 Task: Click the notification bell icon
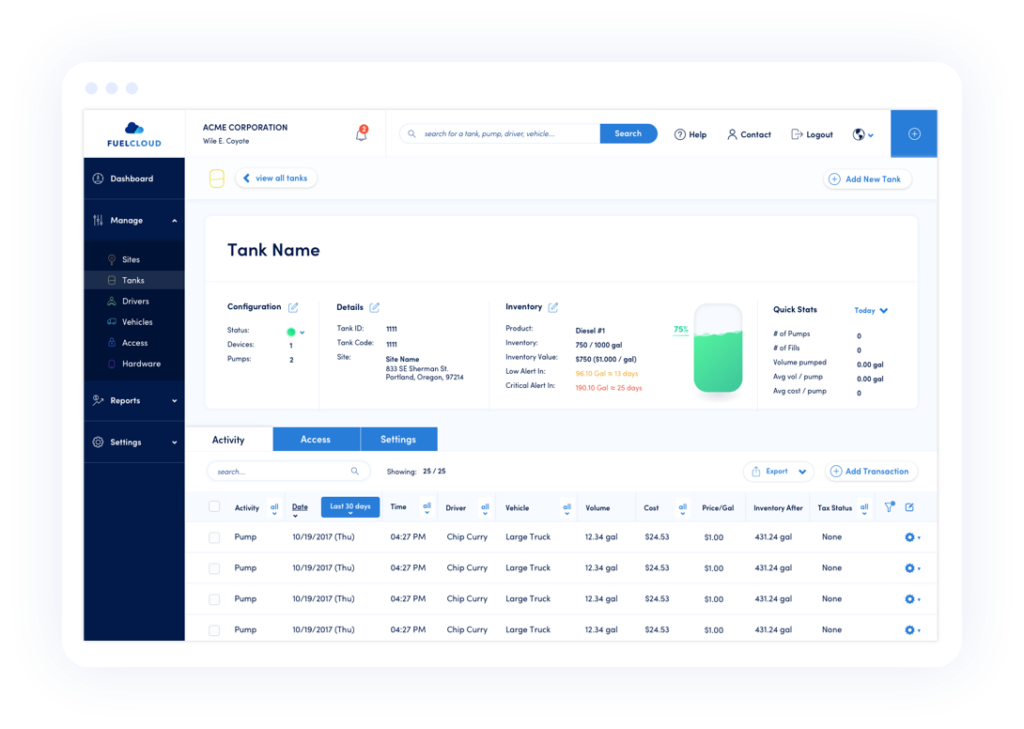point(361,134)
